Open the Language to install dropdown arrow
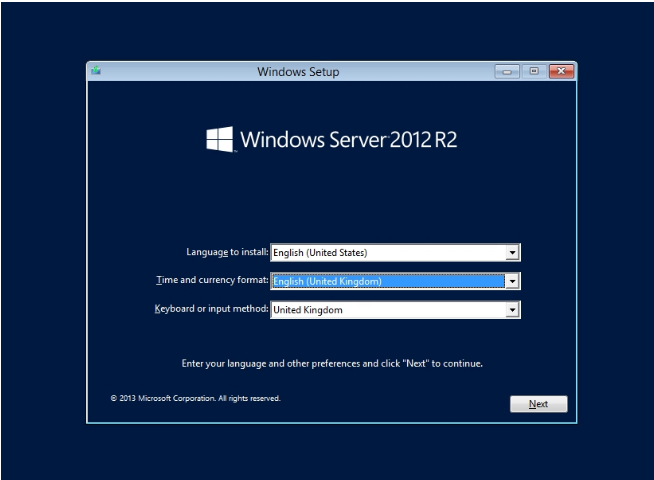 512,253
